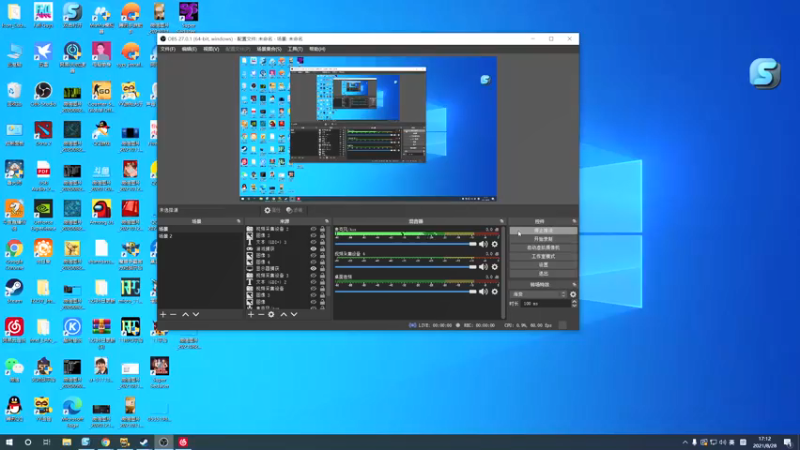Open the Counter-Strike GO desktop icon
This screenshot has height=450, width=800.
102,97
